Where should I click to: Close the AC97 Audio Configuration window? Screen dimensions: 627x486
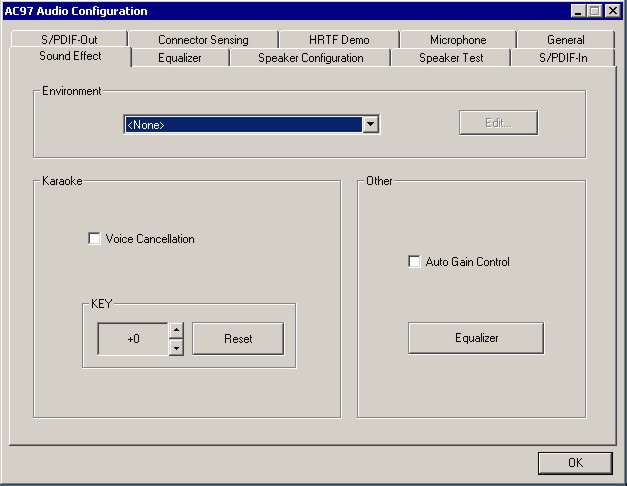tap(612, 11)
